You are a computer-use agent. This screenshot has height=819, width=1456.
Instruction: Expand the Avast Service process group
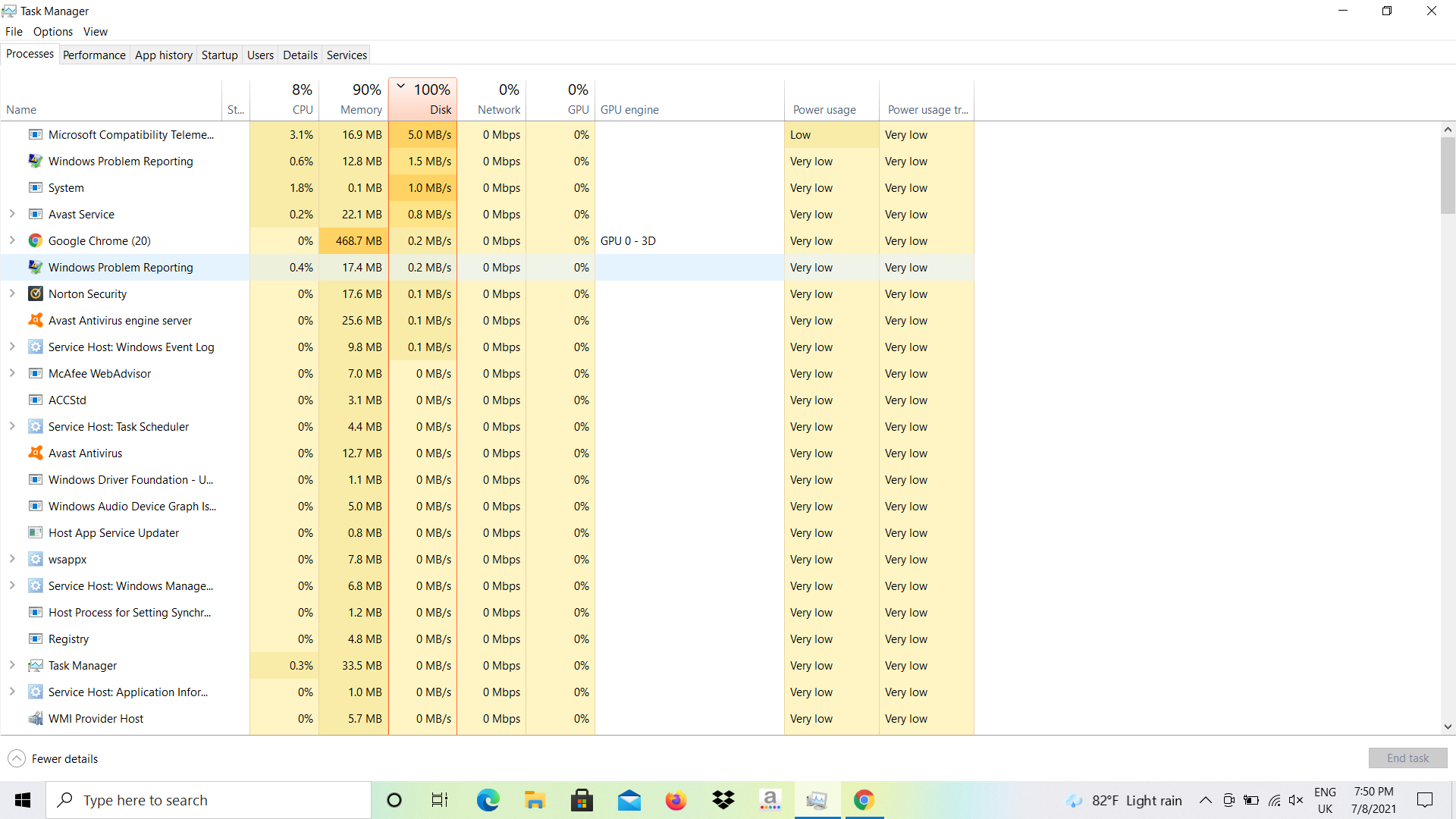point(12,215)
